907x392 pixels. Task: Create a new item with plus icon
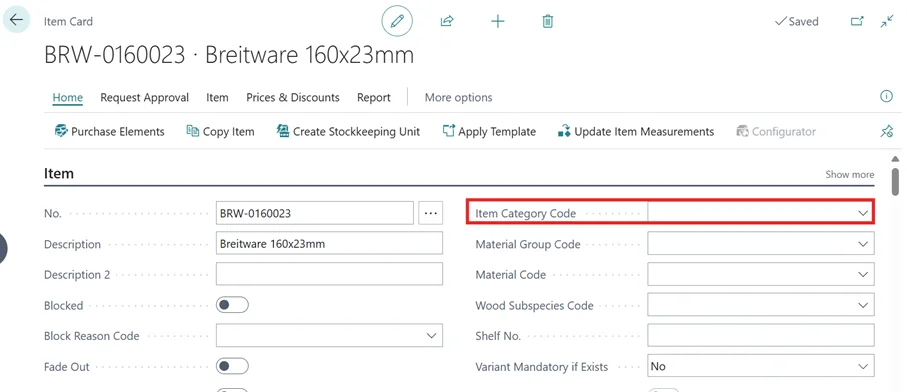[497, 21]
